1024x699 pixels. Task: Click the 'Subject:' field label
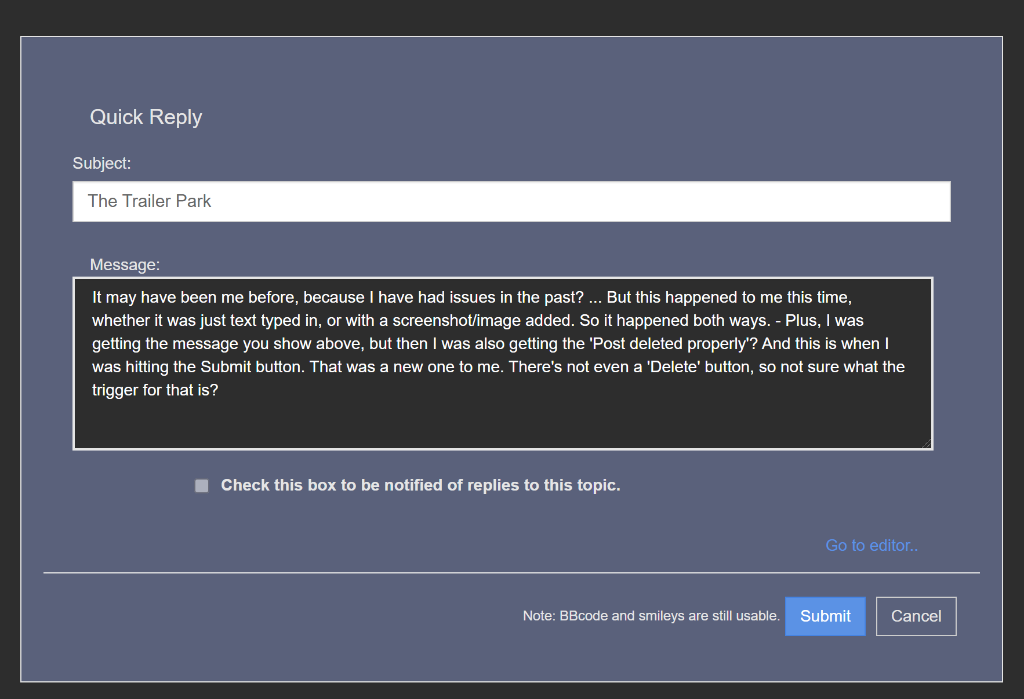(102, 162)
